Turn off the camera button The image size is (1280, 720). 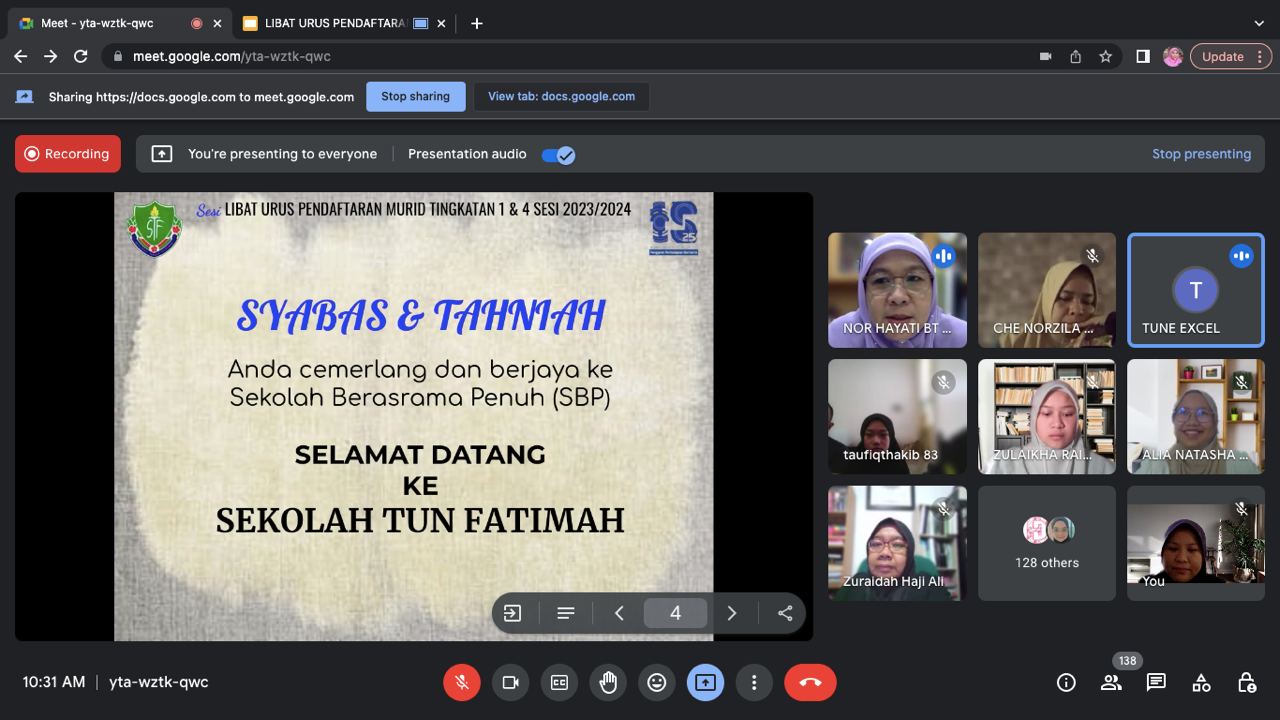coord(510,682)
